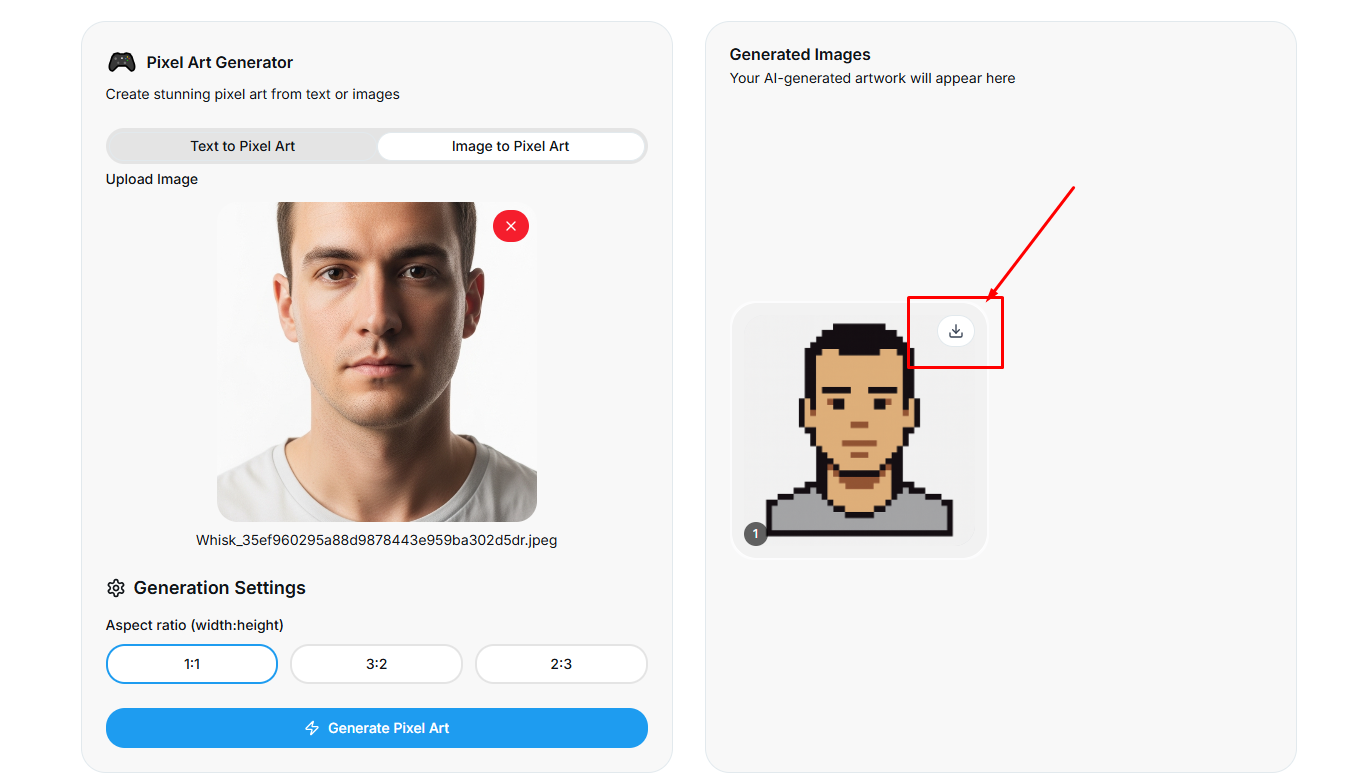Click the Generation Settings heading text
This screenshot has width=1371, height=783.
point(220,588)
